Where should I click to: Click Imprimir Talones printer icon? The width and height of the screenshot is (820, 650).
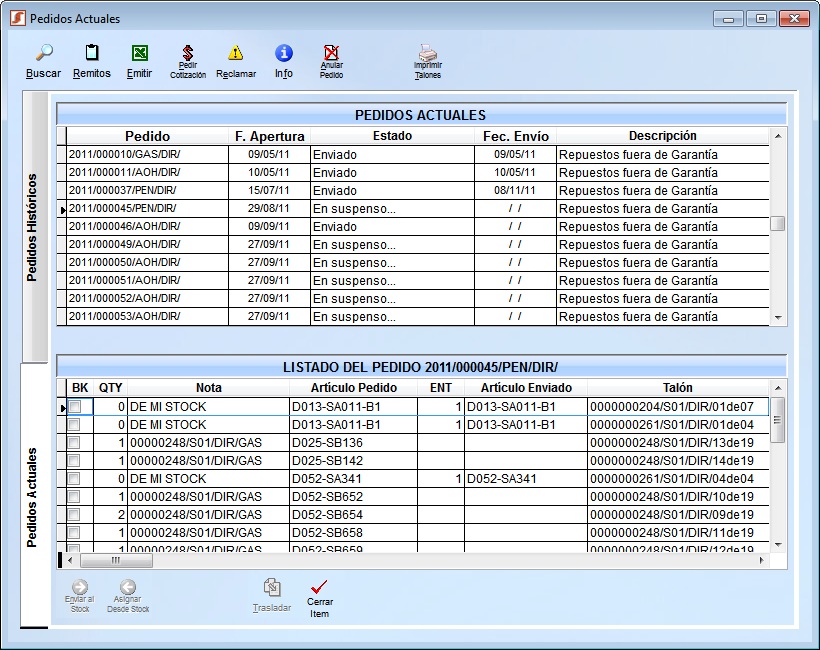click(x=427, y=54)
